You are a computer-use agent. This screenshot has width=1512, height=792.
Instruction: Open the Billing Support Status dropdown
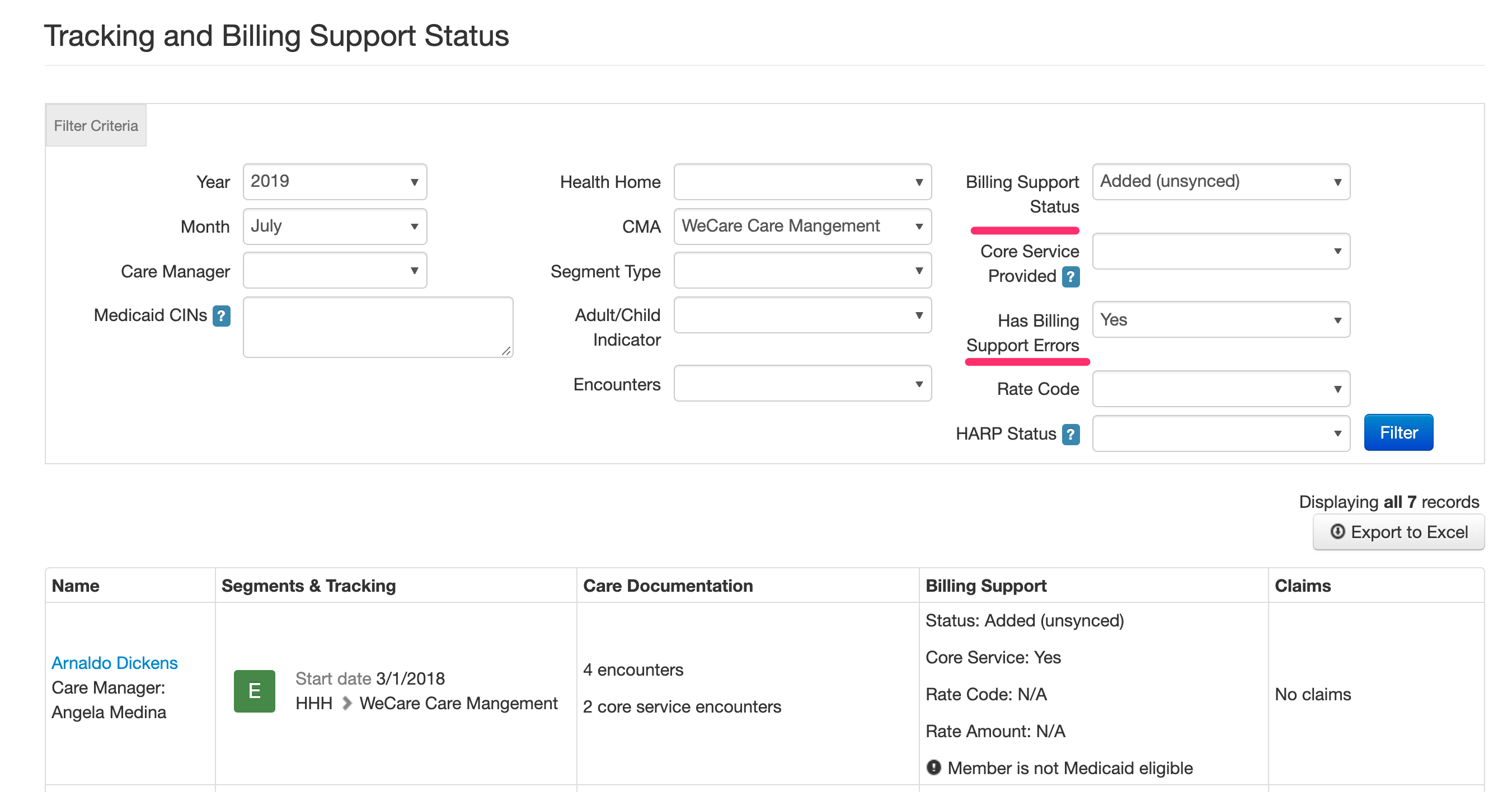click(x=1221, y=181)
